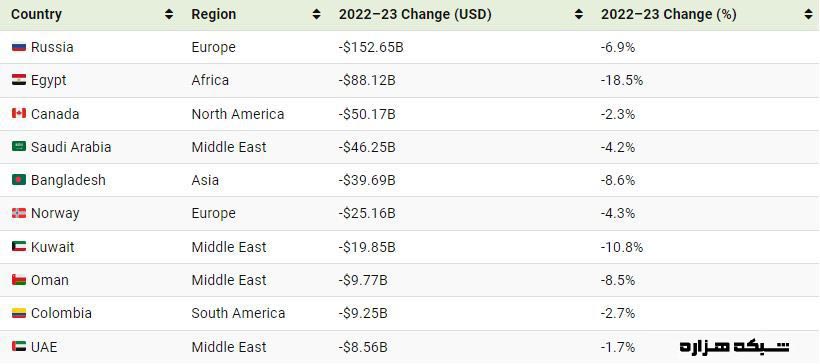Click the Norway flag icon
Viewport: 820px width, 364px height.
pyautogui.click(x=19, y=213)
